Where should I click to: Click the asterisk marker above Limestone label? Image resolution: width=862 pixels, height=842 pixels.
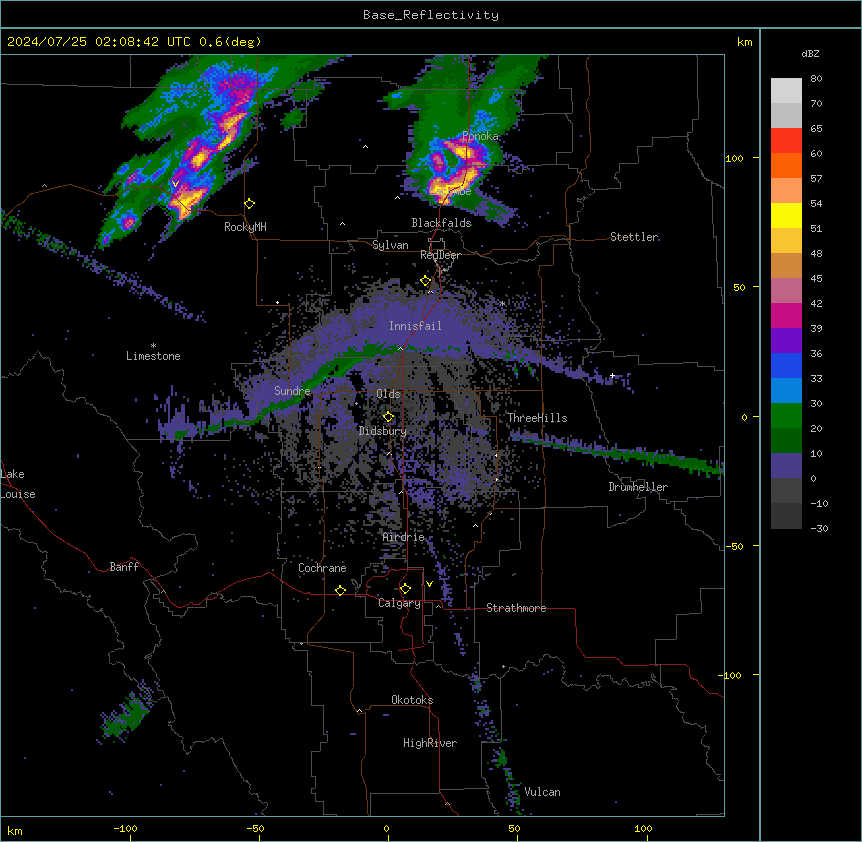pyautogui.click(x=153, y=346)
